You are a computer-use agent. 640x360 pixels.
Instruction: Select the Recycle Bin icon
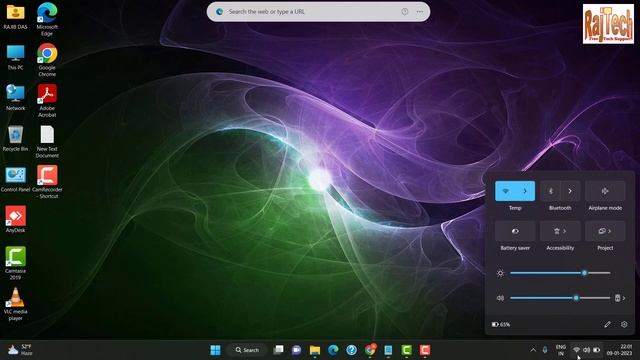[16, 138]
